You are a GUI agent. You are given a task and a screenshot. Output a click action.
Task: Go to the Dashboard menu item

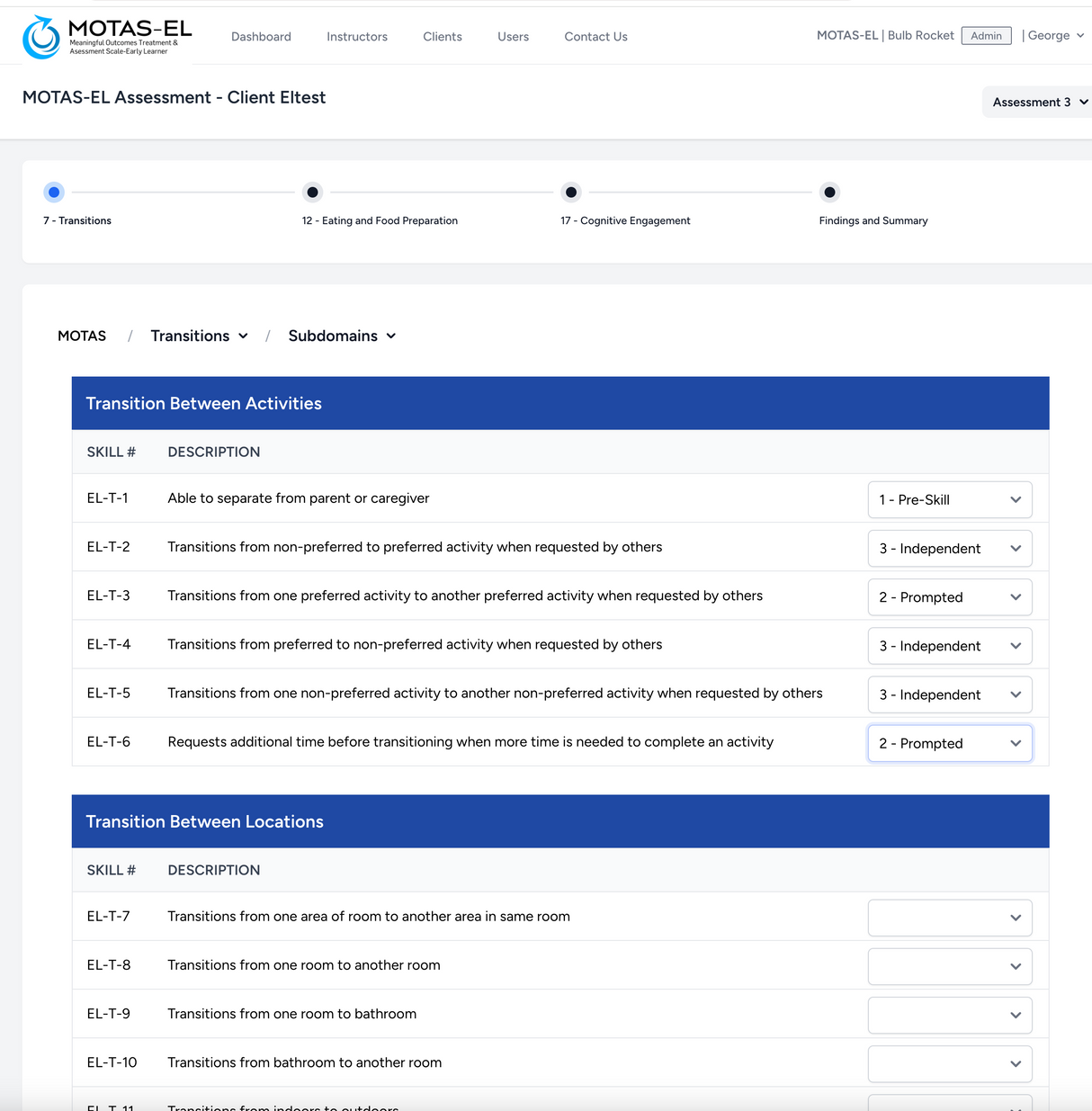(261, 37)
